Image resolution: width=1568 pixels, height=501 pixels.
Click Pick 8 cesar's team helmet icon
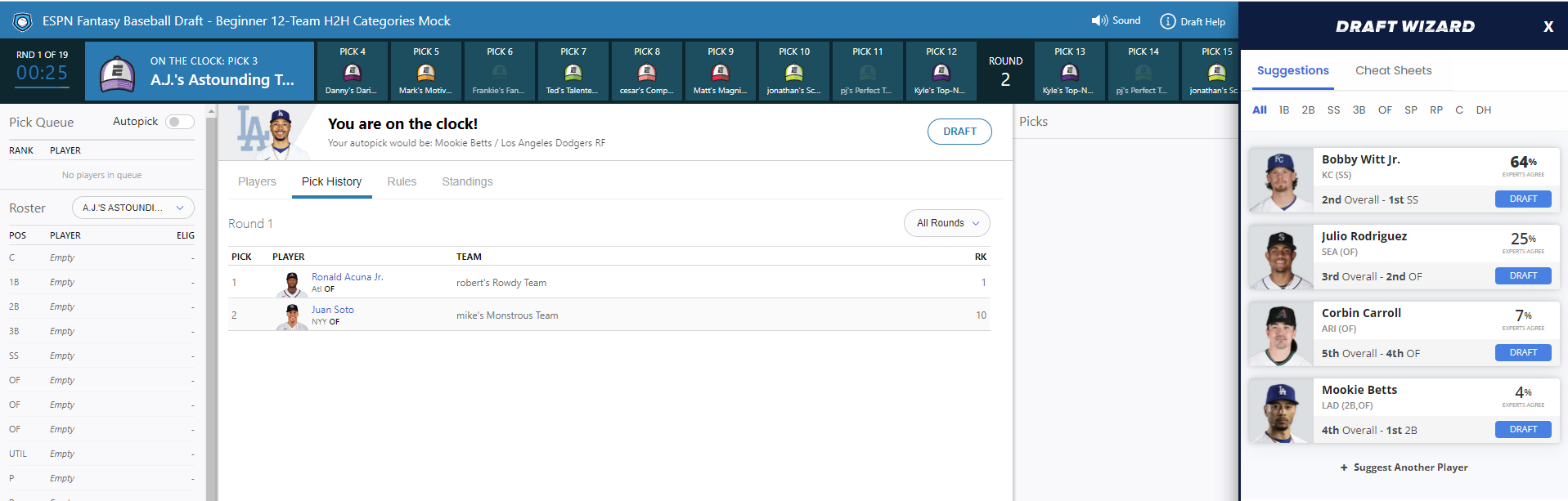(647, 72)
